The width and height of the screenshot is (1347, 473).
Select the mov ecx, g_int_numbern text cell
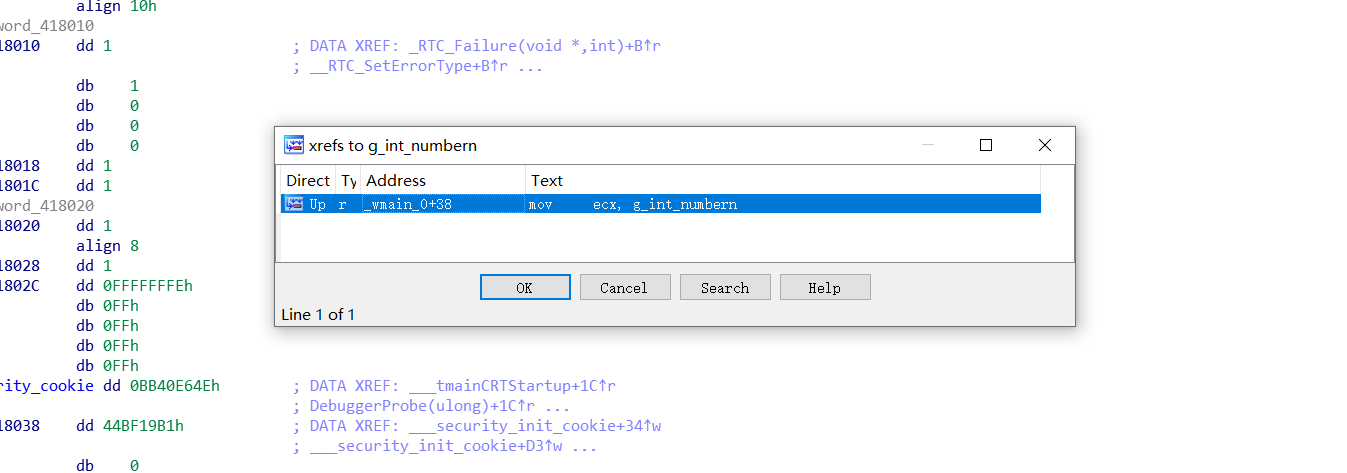point(634,204)
